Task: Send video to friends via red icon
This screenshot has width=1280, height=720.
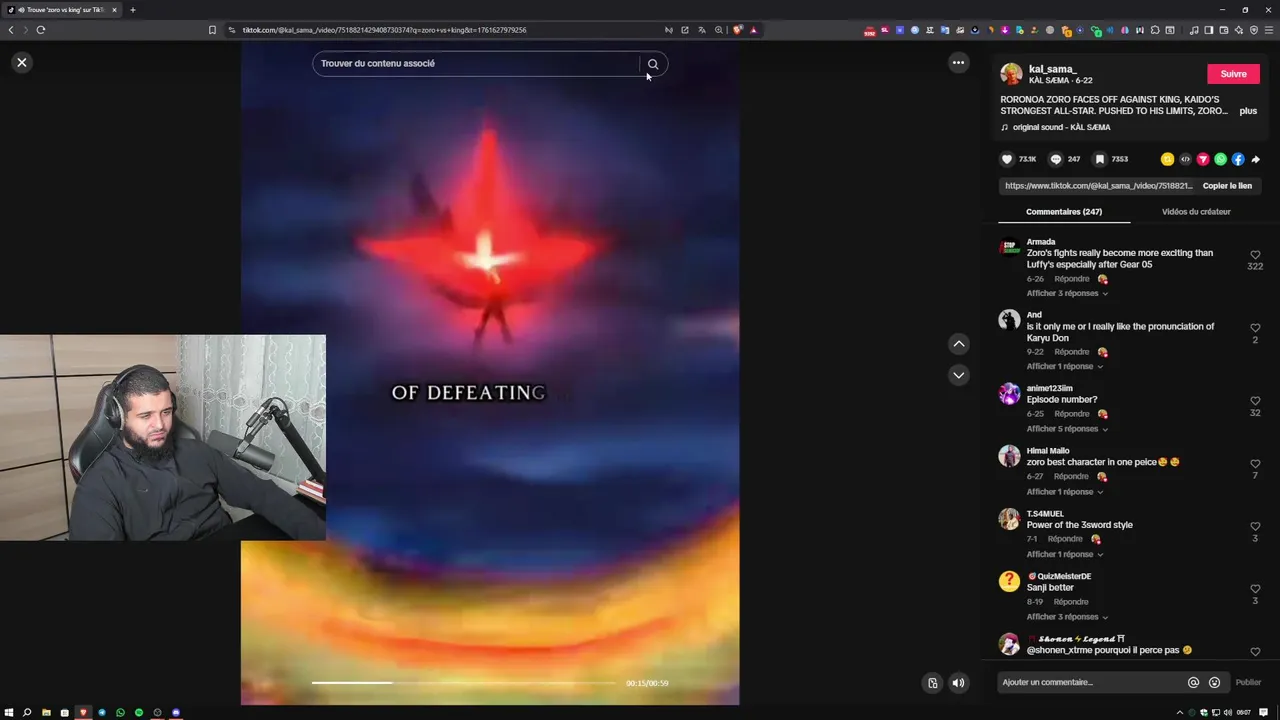Action: pyautogui.click(x=1203, y=159)
